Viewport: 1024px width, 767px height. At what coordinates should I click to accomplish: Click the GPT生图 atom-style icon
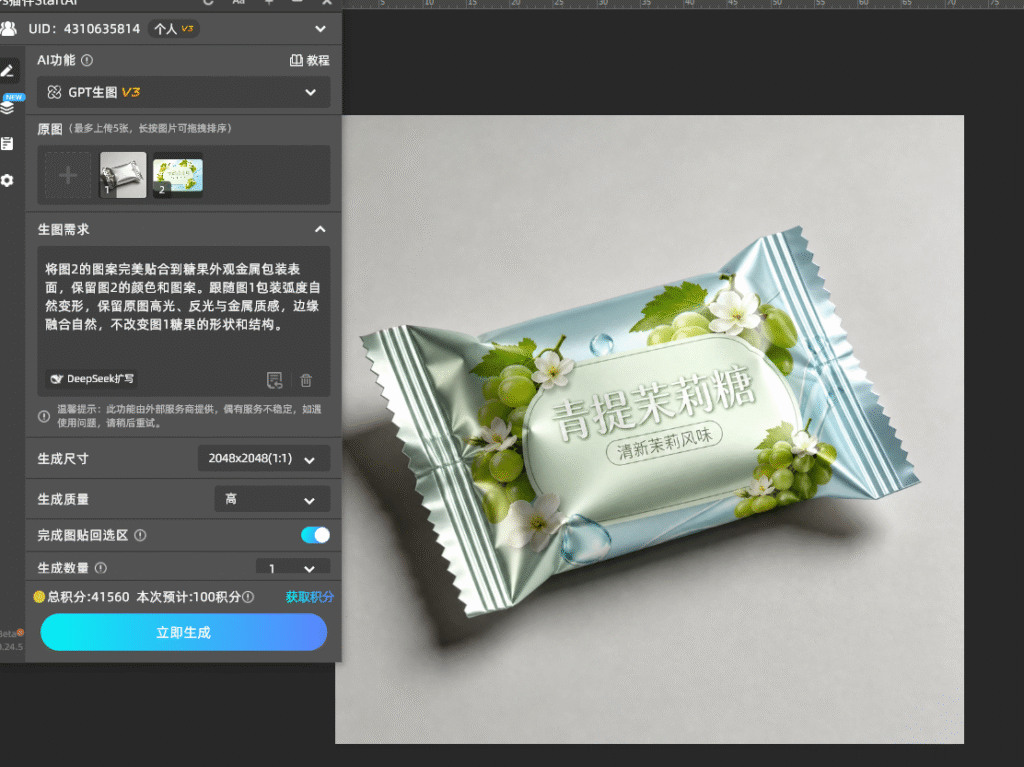54,92
